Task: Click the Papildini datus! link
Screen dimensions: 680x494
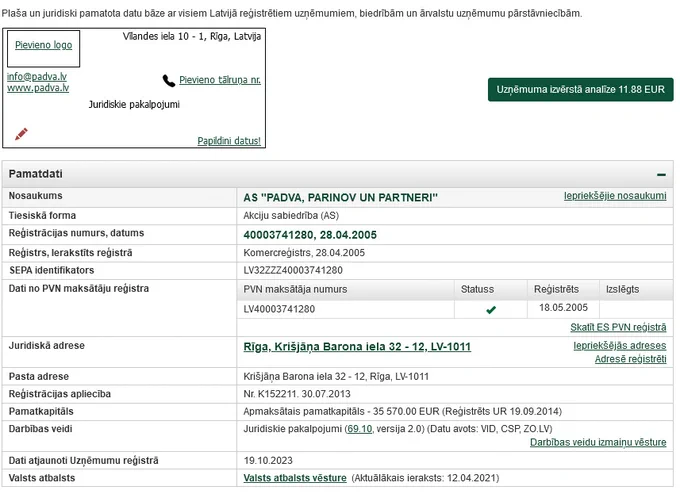Action: click(229, 141)
